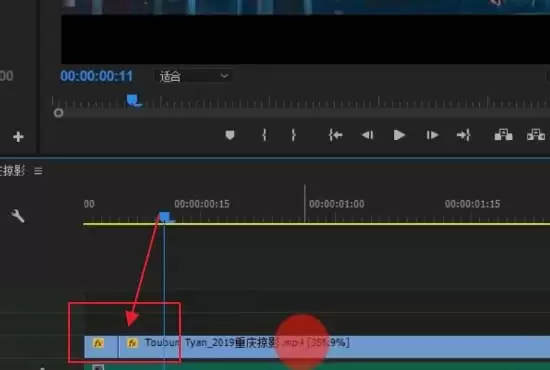
Task: Open the sequence panel hamburger menu
Action: coord(38,171)
